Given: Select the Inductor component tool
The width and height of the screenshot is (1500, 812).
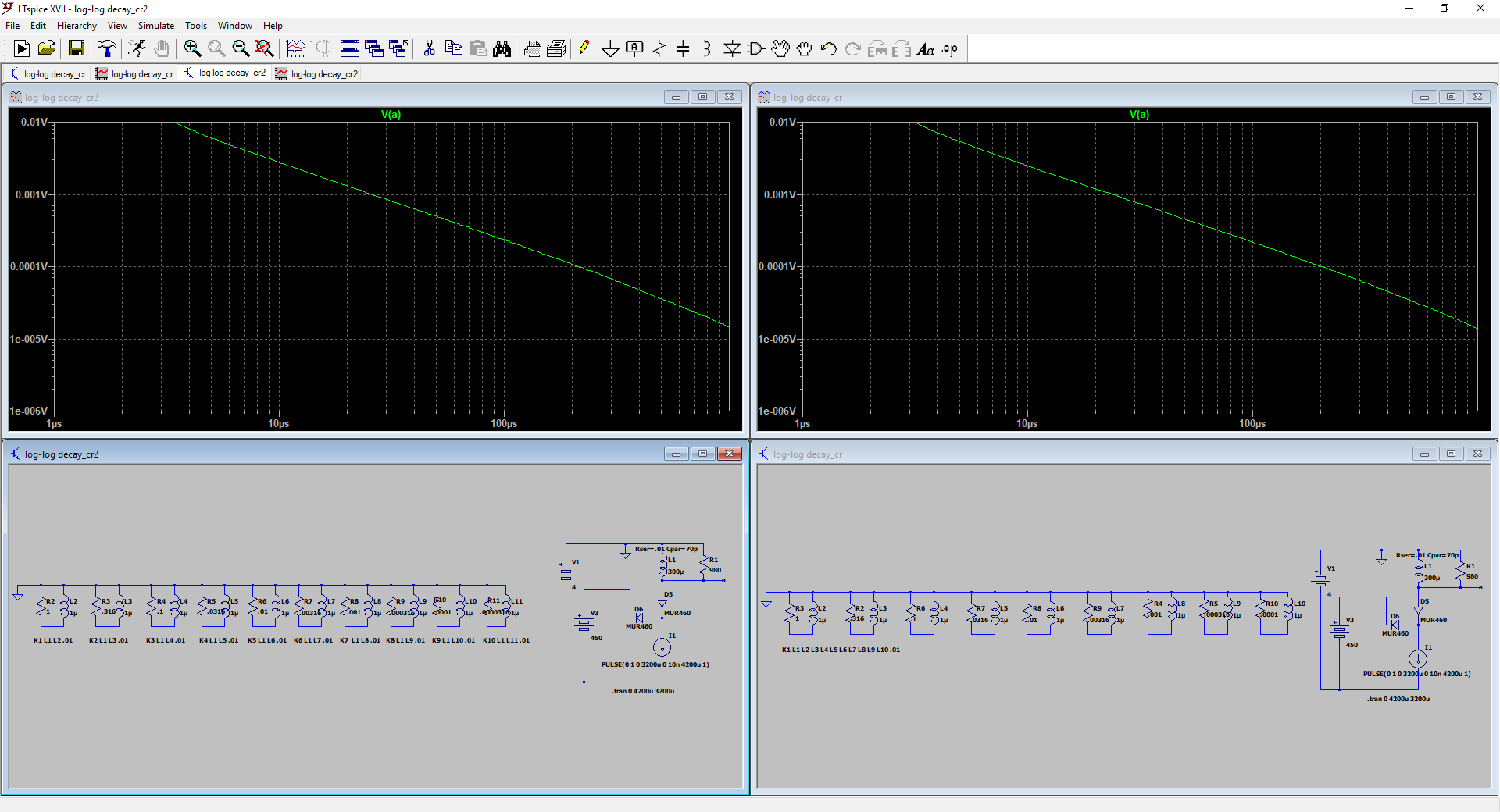Looking at the screenshot, I should click(x=706, y=49).
